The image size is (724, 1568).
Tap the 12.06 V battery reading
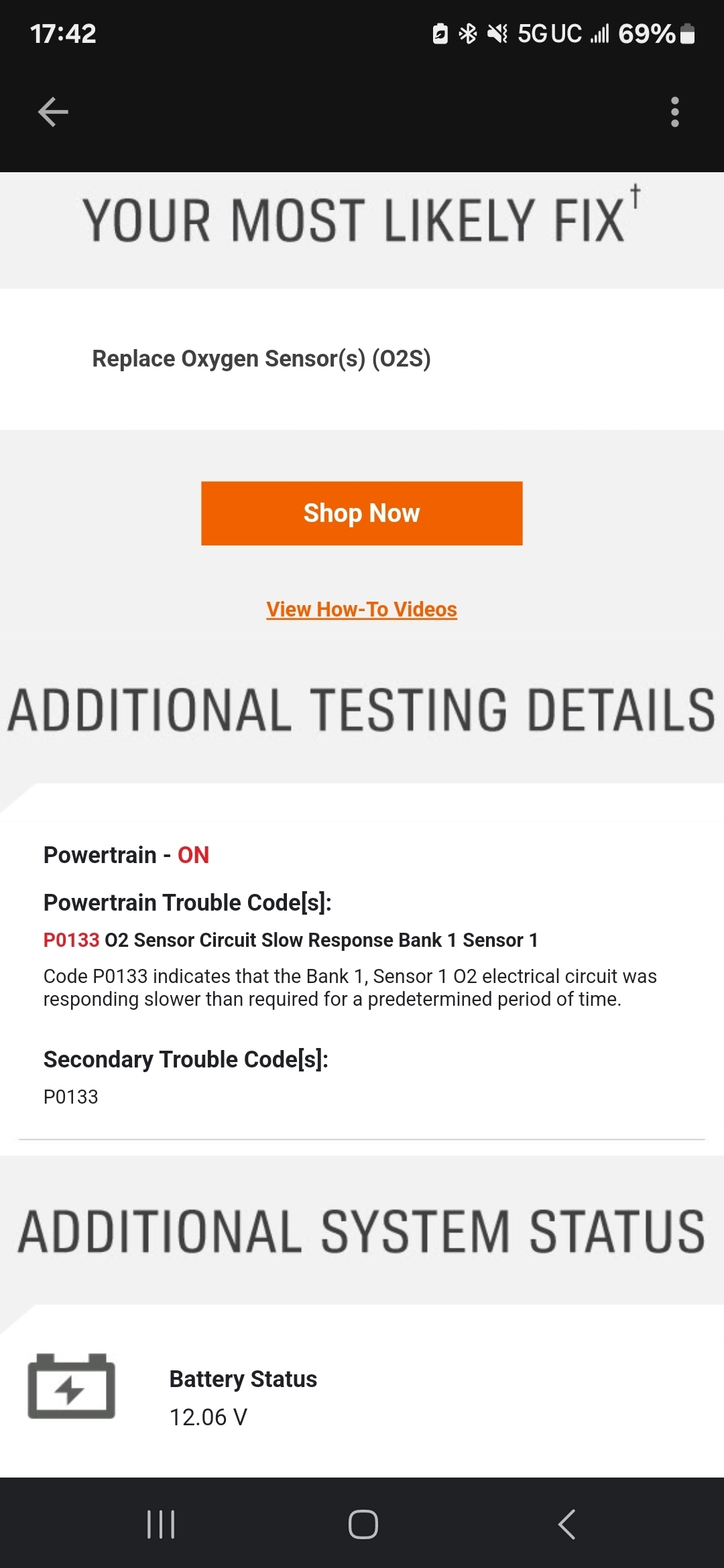point(208,1417)
